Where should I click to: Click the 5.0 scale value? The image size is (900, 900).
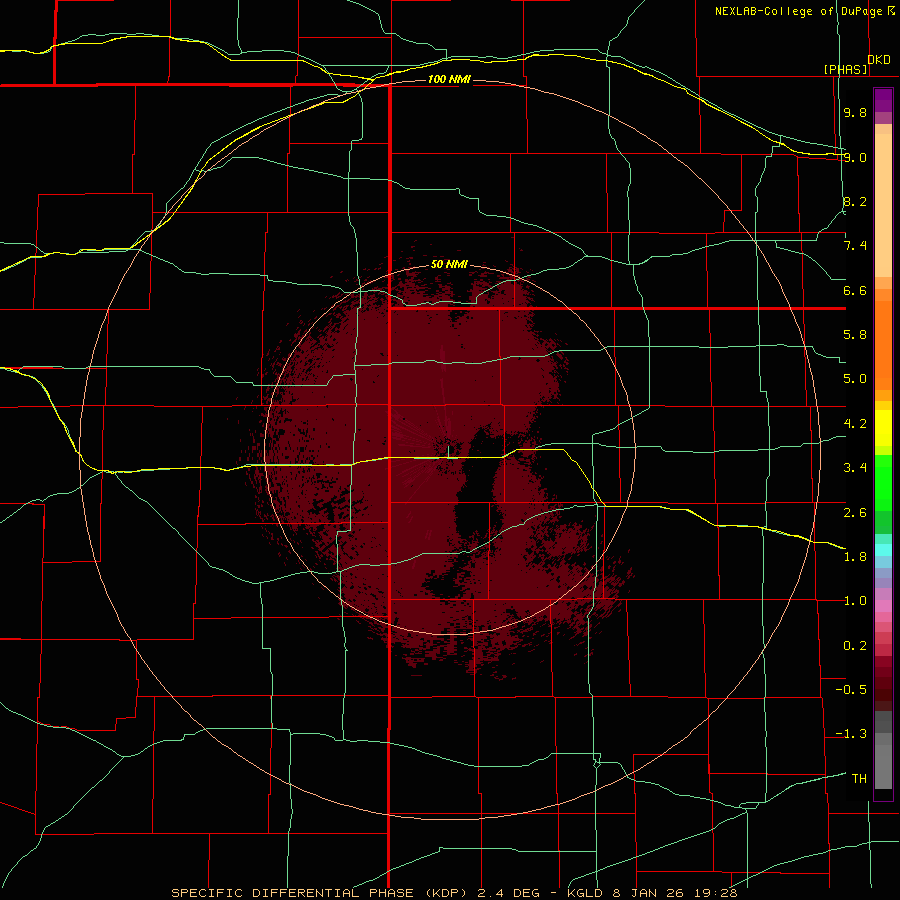click(855, 379)
